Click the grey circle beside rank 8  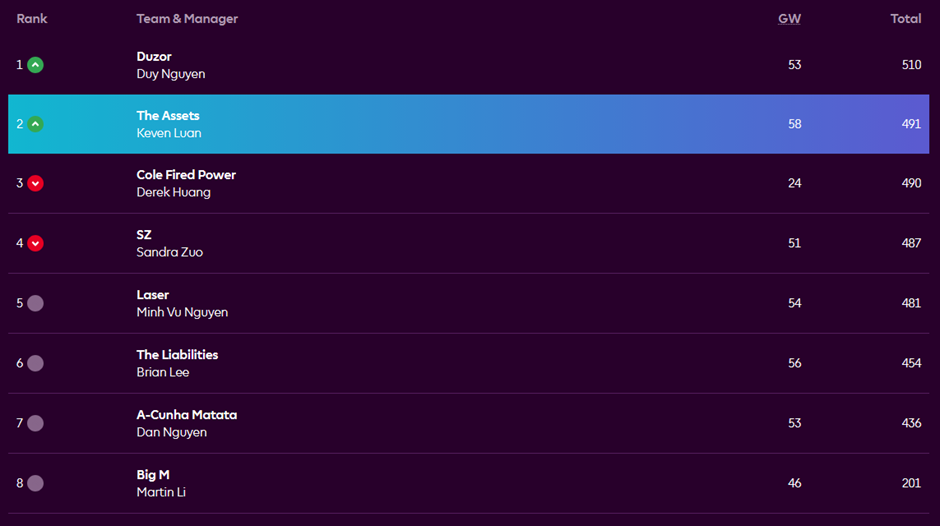(x=35, y=483)
